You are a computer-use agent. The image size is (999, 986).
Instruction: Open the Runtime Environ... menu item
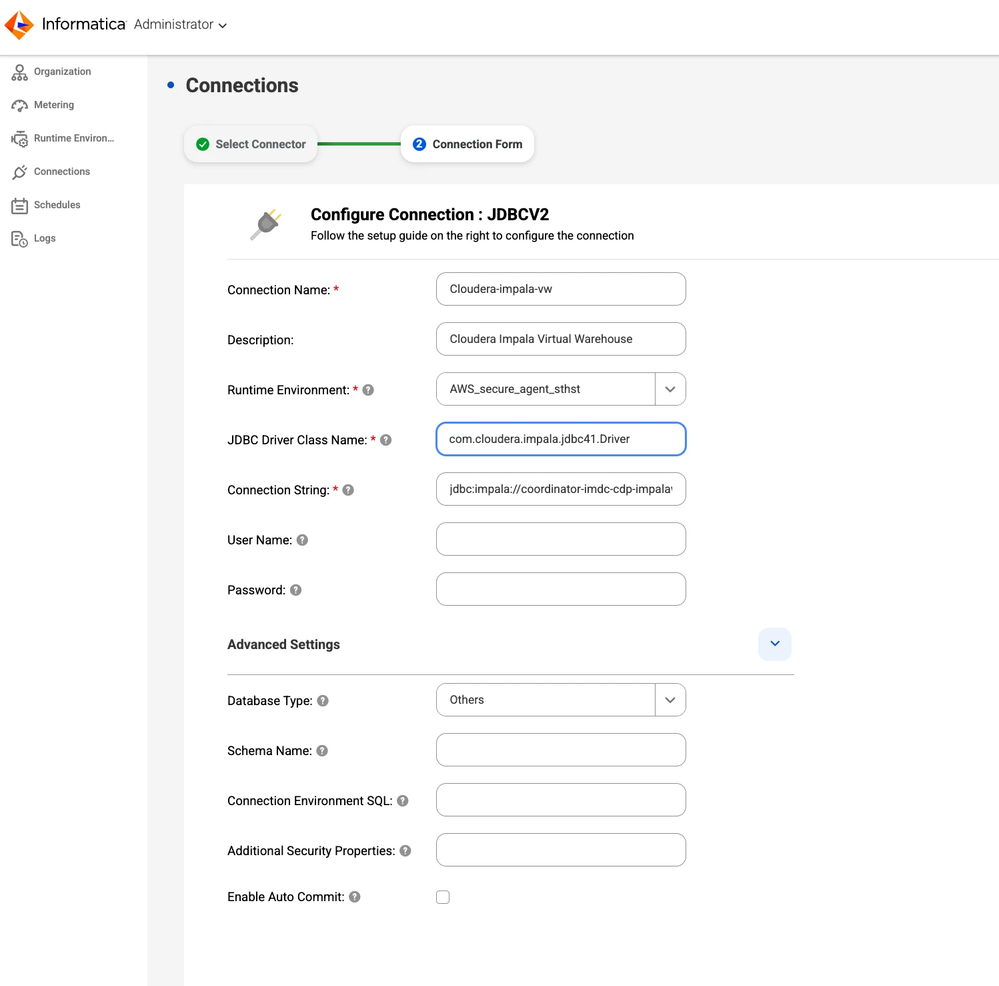click(74, 138)
